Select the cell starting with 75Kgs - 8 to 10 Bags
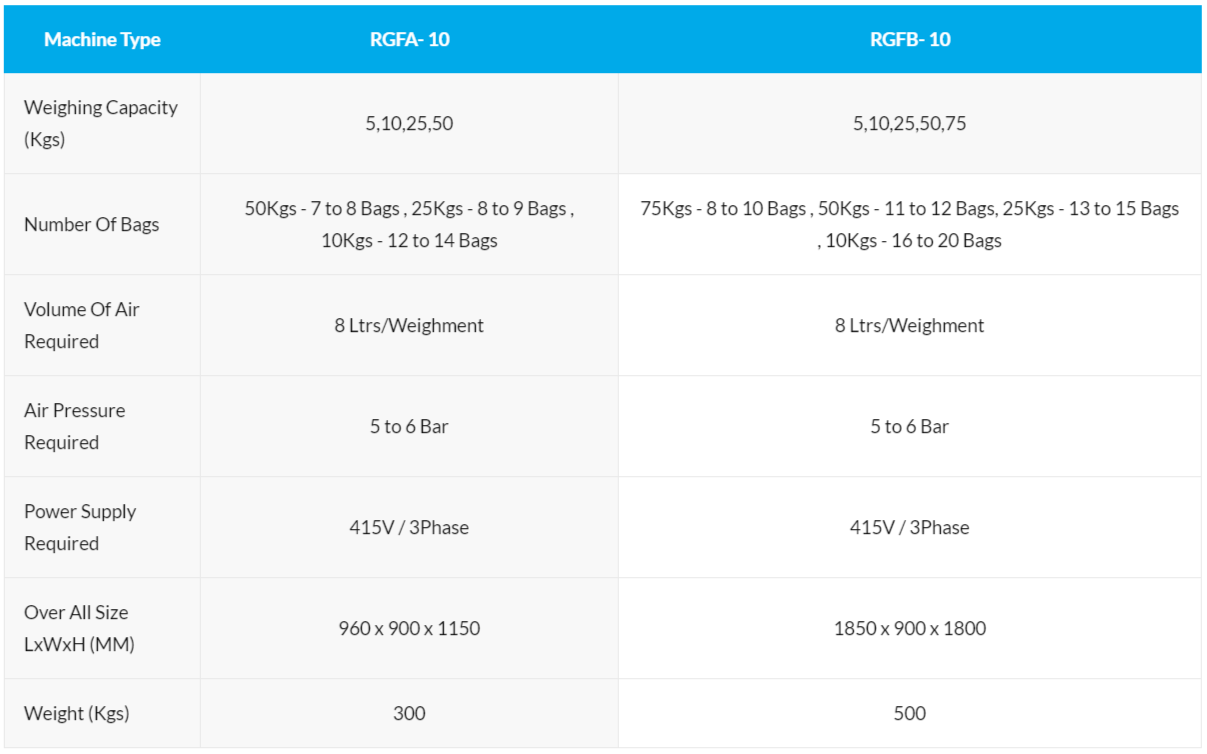 click(910, 224)
